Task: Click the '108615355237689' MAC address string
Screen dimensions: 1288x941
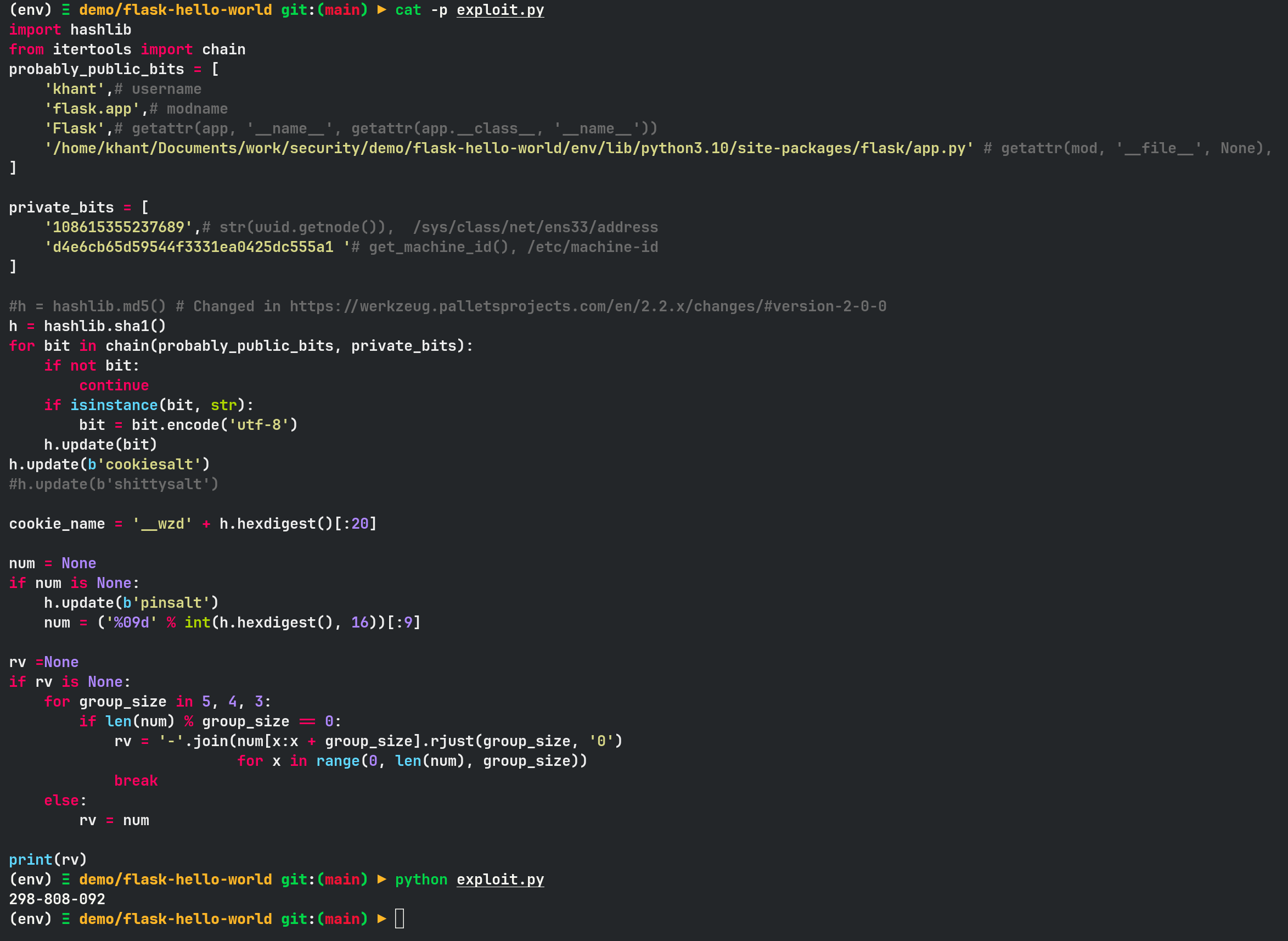Action: coord(119,227)
